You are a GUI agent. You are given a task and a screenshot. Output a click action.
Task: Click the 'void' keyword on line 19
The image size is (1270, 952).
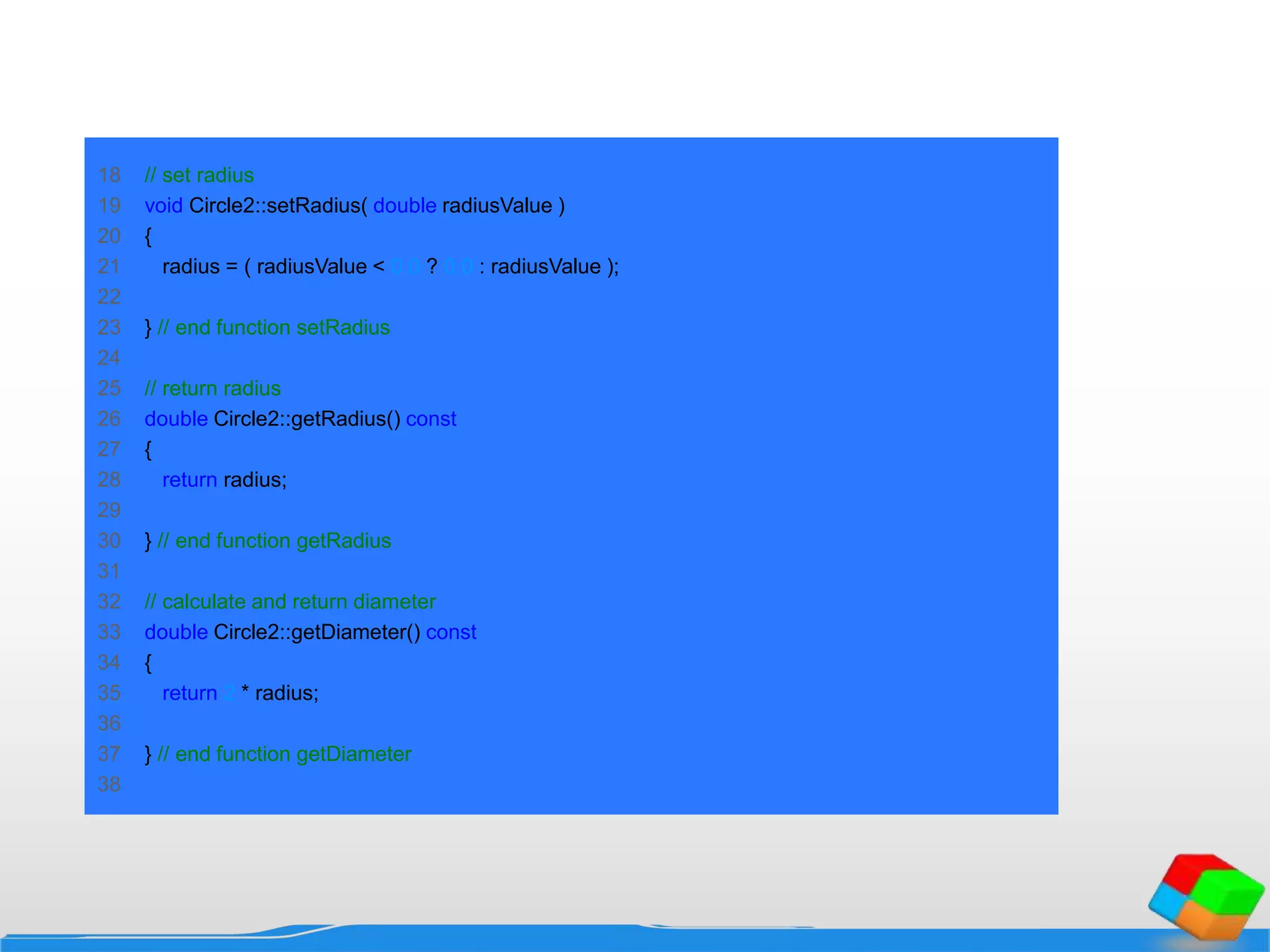163,206
